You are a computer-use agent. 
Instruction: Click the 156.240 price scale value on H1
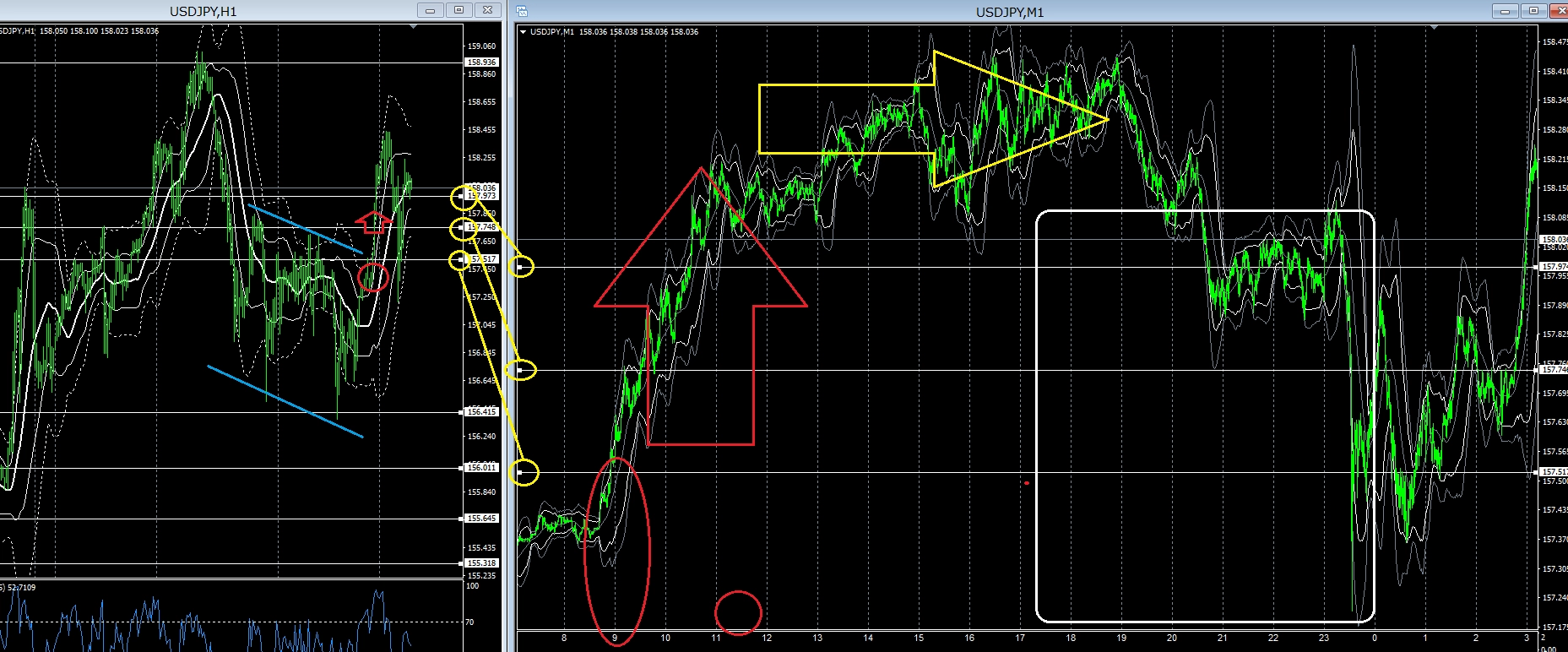coord(481,437)
